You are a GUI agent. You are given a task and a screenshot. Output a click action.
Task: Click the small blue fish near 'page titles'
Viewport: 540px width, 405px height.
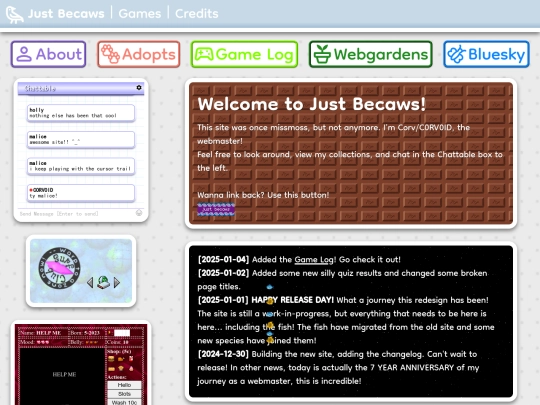[x=270, y=287]
